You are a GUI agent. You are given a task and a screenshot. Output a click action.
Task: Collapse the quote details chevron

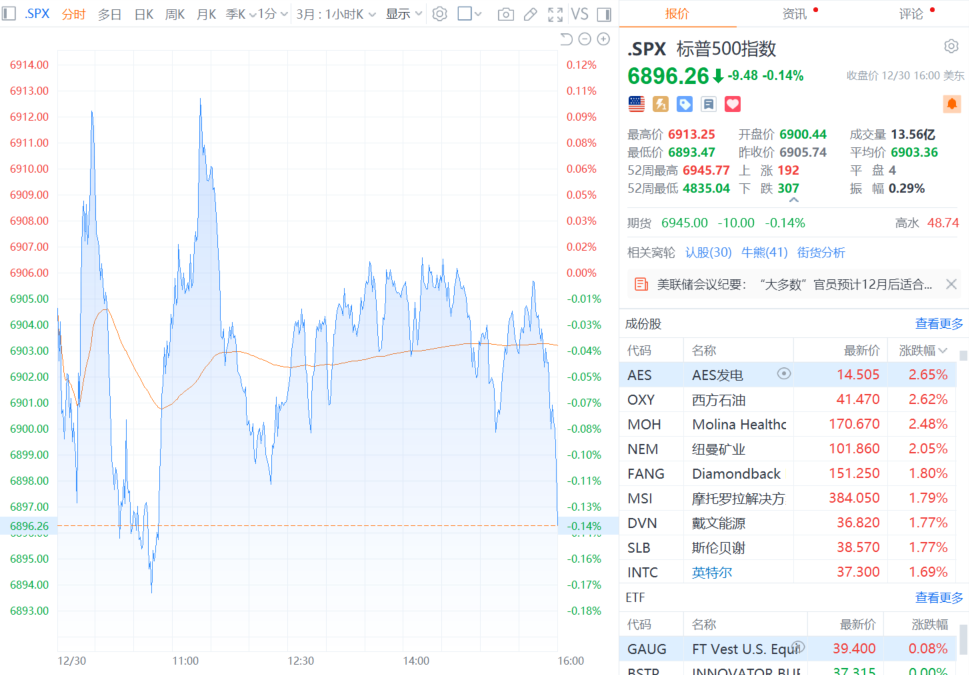[x=794, y=201]
